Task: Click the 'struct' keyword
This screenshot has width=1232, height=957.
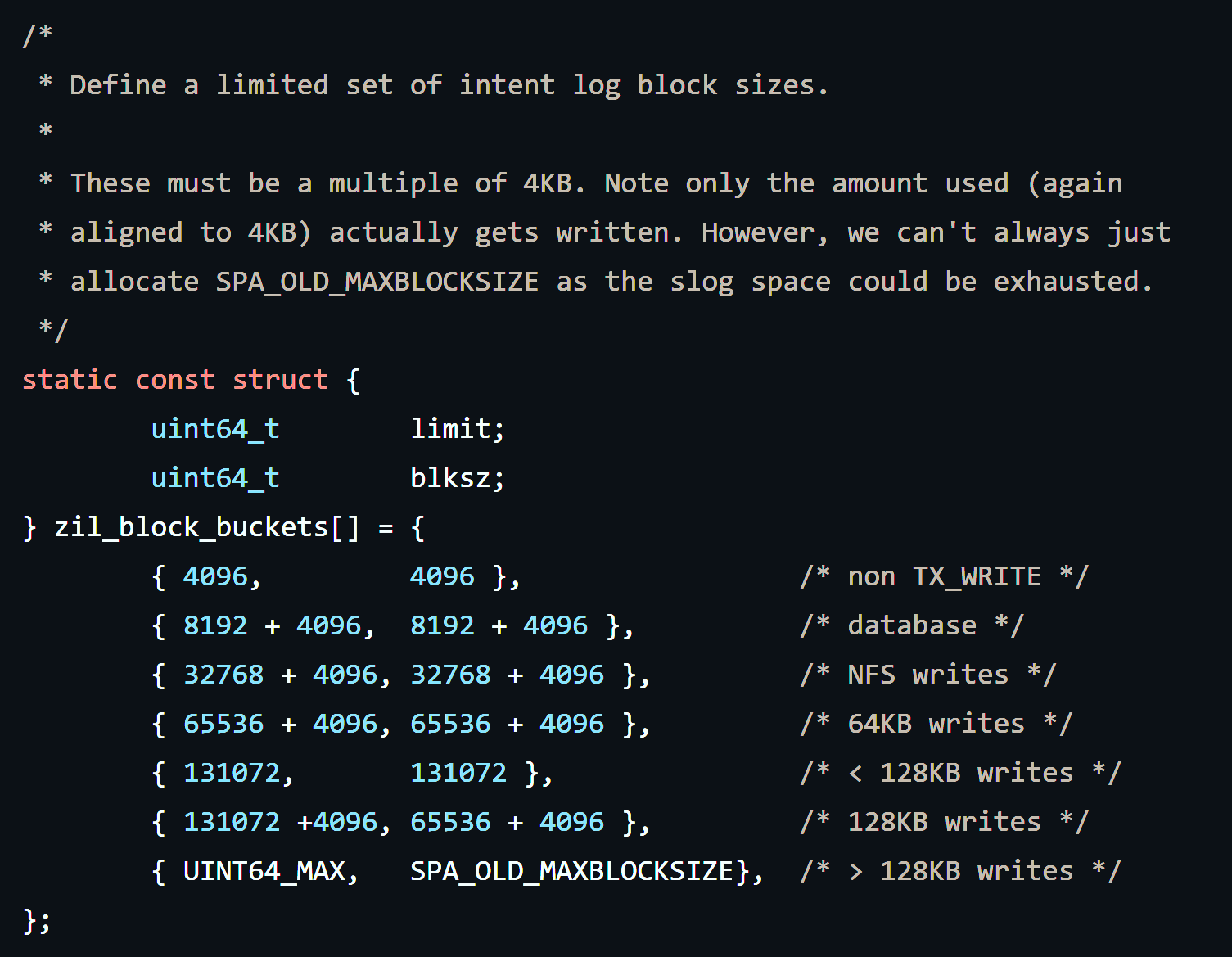Action: 280,380
